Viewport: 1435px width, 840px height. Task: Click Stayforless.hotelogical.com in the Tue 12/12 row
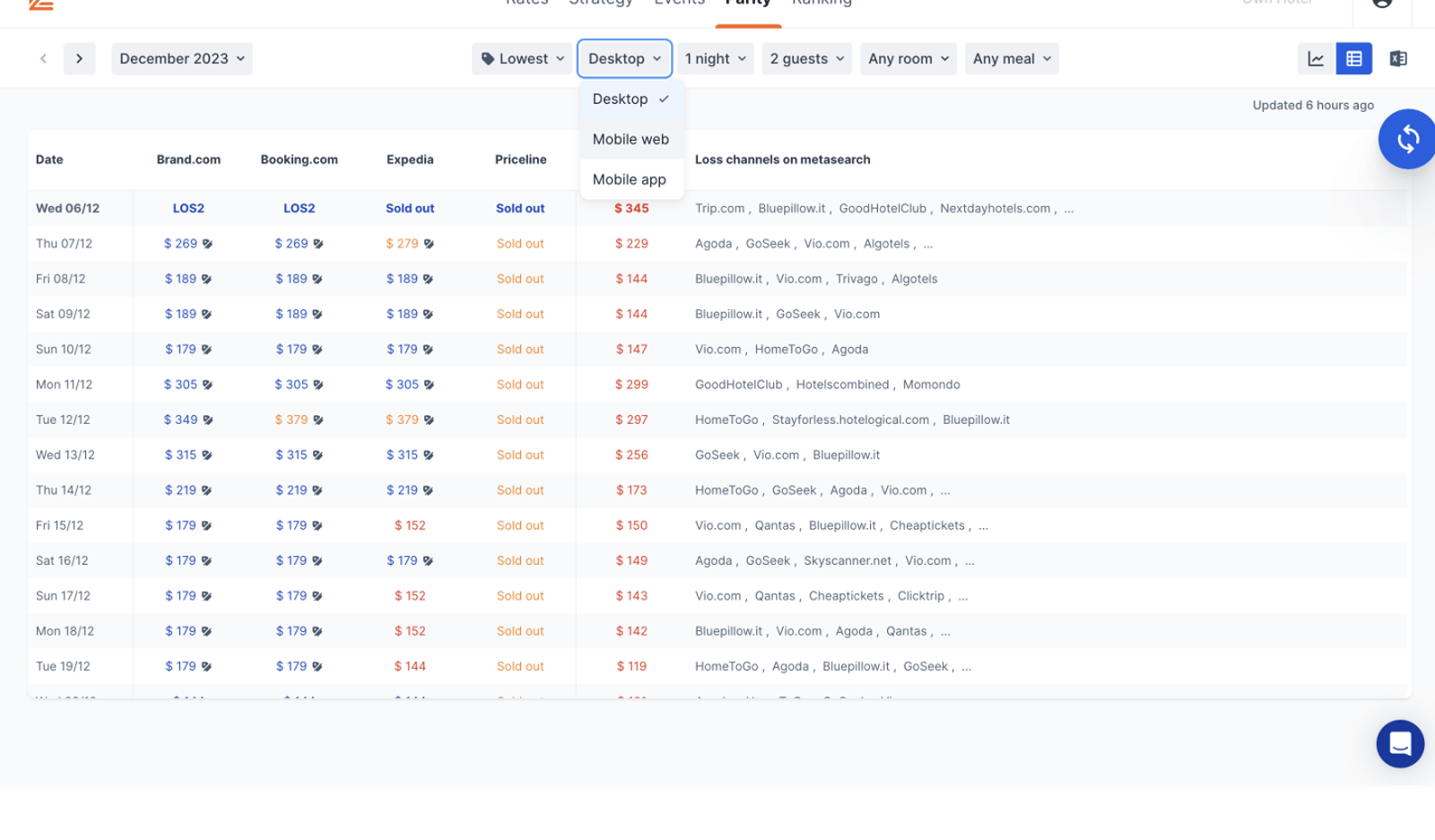[x=851, y=420]
